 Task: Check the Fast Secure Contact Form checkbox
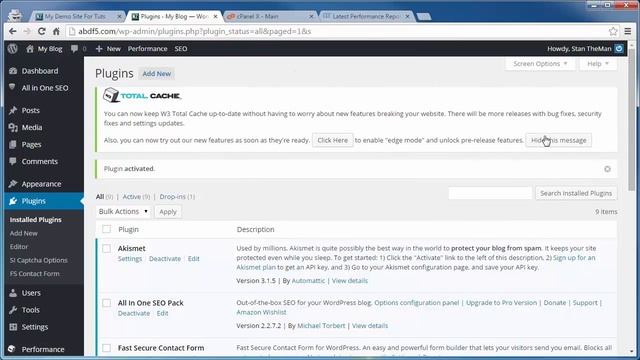(x=107, y=348)
